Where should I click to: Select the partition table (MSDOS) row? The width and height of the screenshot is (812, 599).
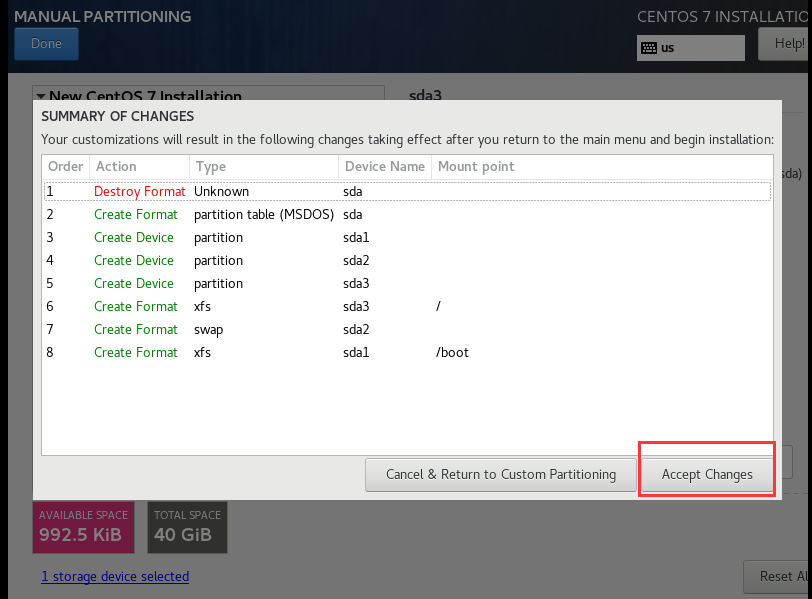[408, 214]
